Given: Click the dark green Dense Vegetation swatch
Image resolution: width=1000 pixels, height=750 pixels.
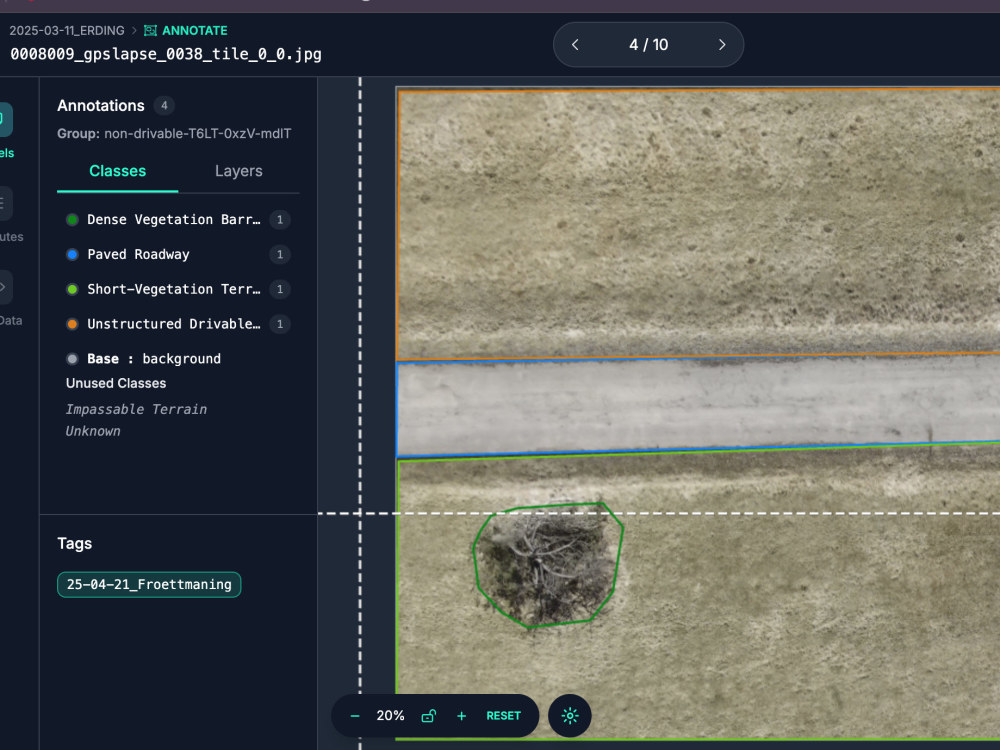Looking at the screenshot, I should 72,219.
